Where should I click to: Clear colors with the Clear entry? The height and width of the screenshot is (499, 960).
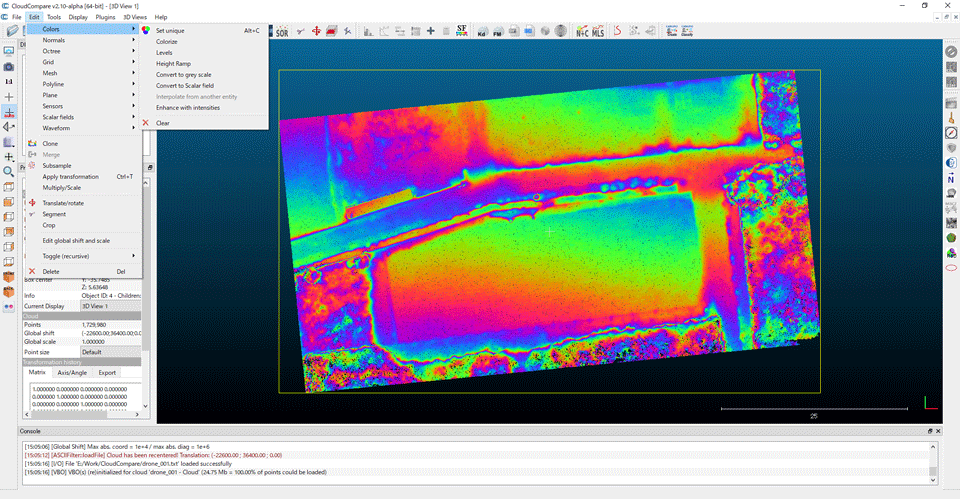click(204, 123)
